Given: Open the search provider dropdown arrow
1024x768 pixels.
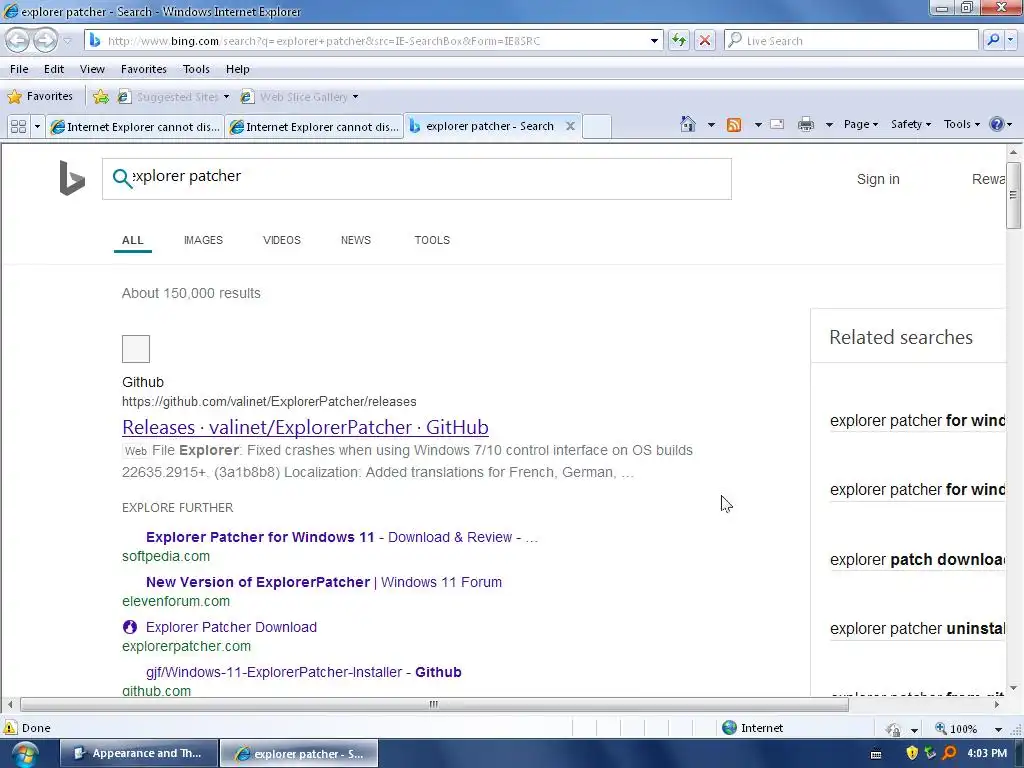Looking at the screenshot, I should click(x=1011, y=40).
